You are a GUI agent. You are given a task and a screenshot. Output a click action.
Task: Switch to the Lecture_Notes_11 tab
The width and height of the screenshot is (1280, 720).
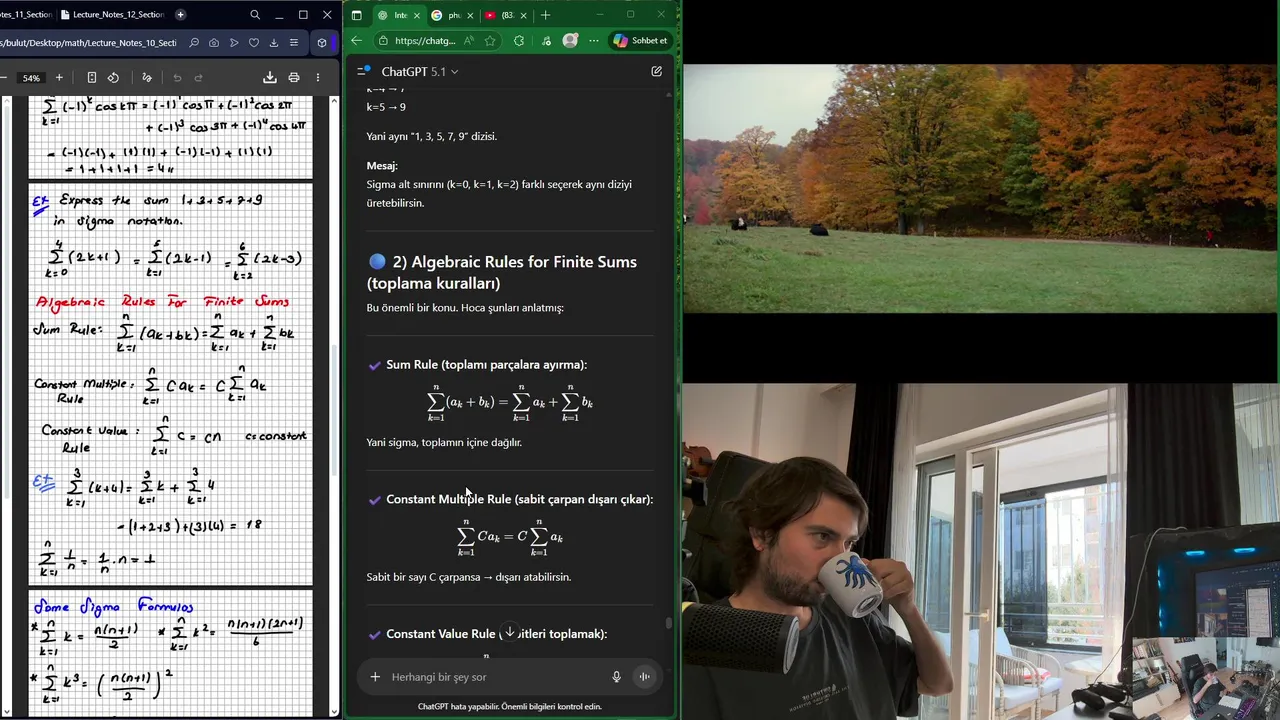pos(26,15)
